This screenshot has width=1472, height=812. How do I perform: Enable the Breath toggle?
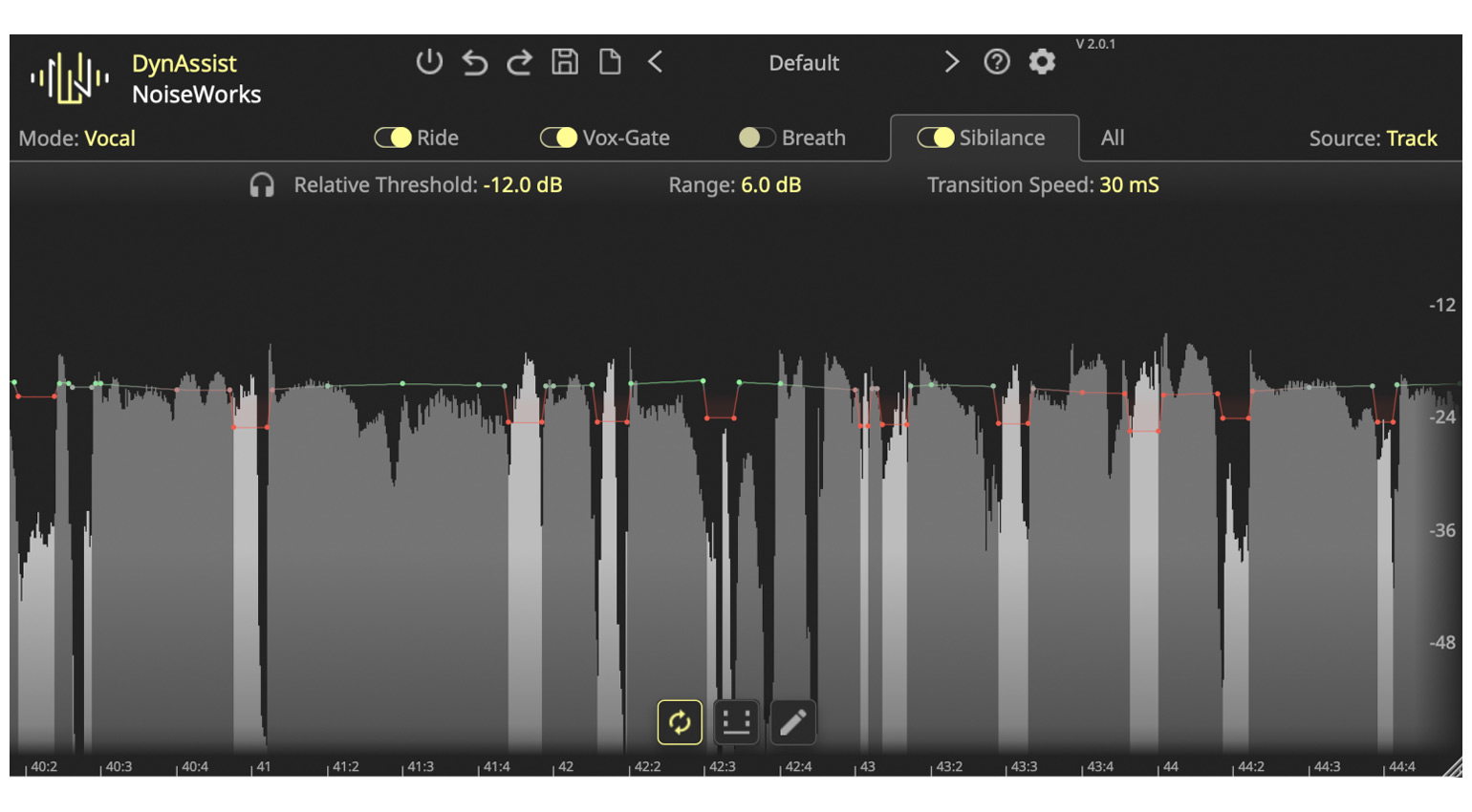coord(756,138)
